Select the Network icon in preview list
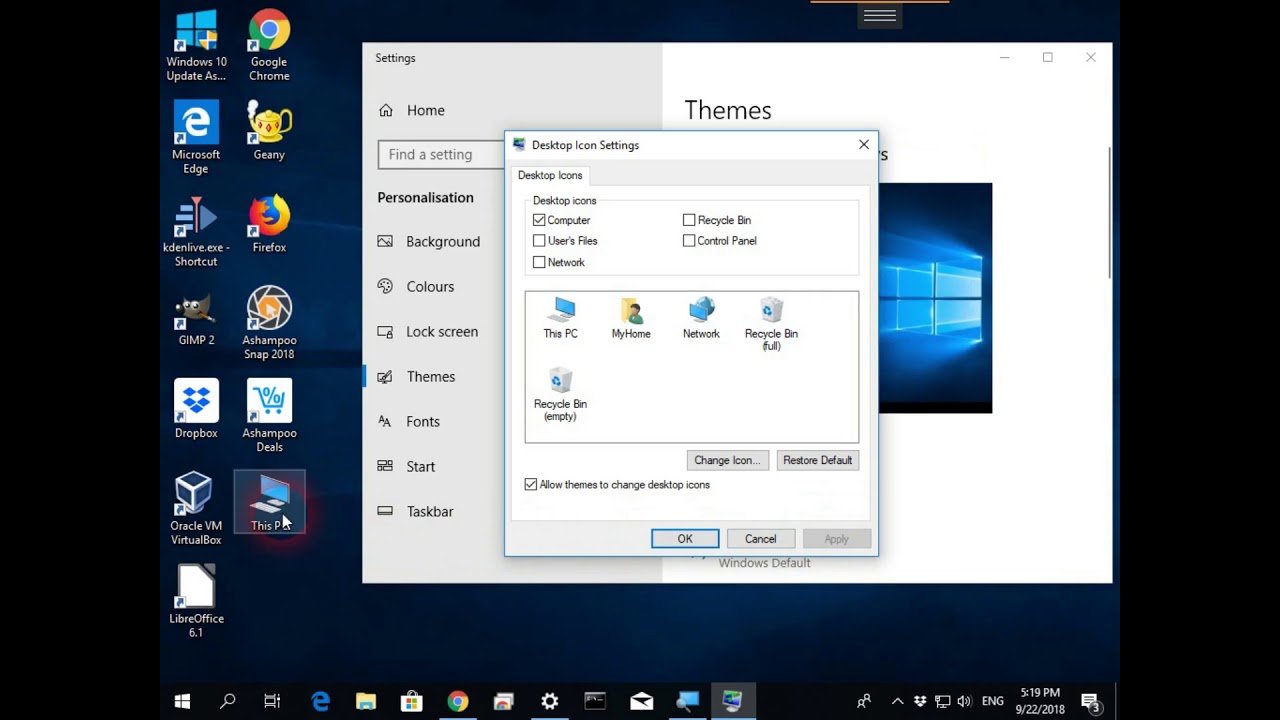Viewport: 1280px width, 720px height. click(701, 318)
